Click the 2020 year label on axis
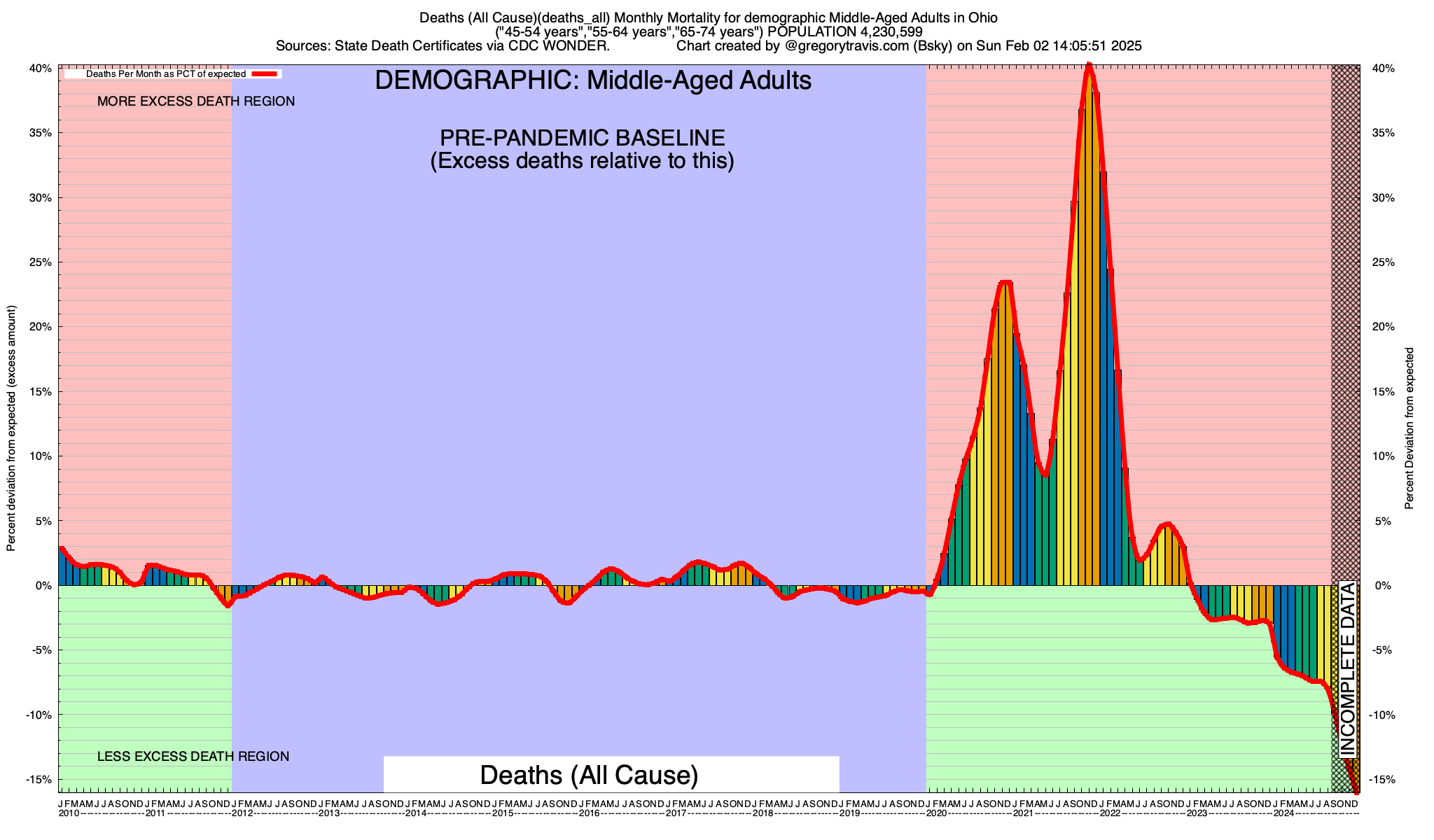The height and width of the screenshot is (840, 1434). 936,813
